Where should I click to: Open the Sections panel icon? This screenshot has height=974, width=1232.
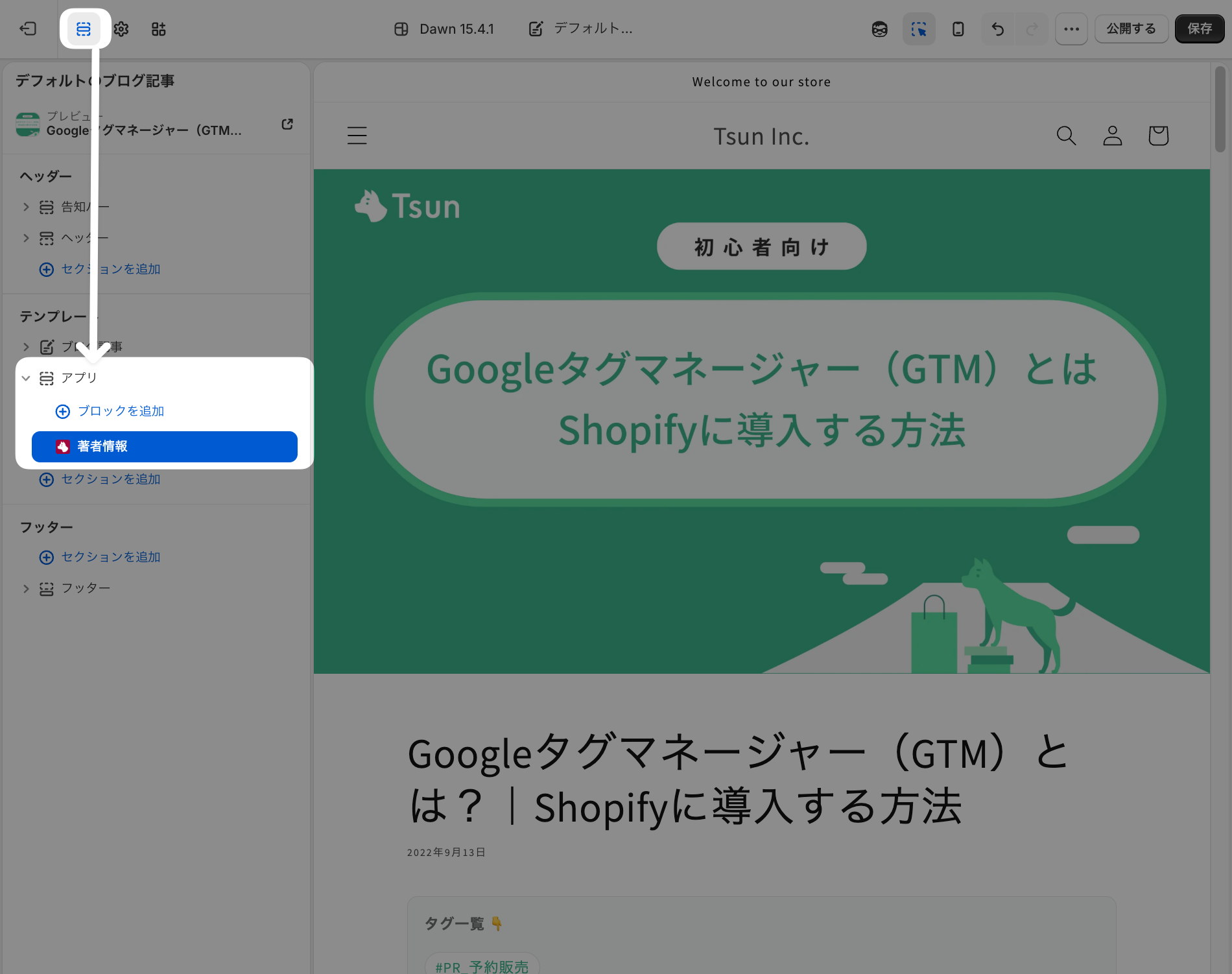(x=84, y=29)
